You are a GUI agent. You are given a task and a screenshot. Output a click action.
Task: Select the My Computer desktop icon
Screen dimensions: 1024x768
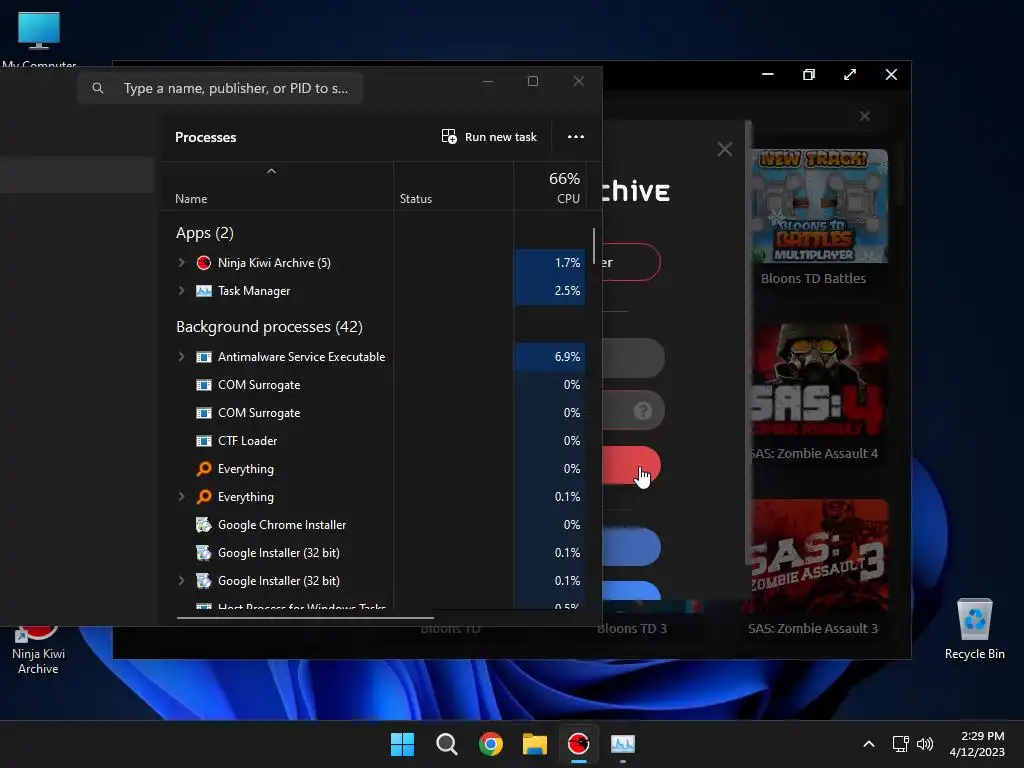point(39,39)
